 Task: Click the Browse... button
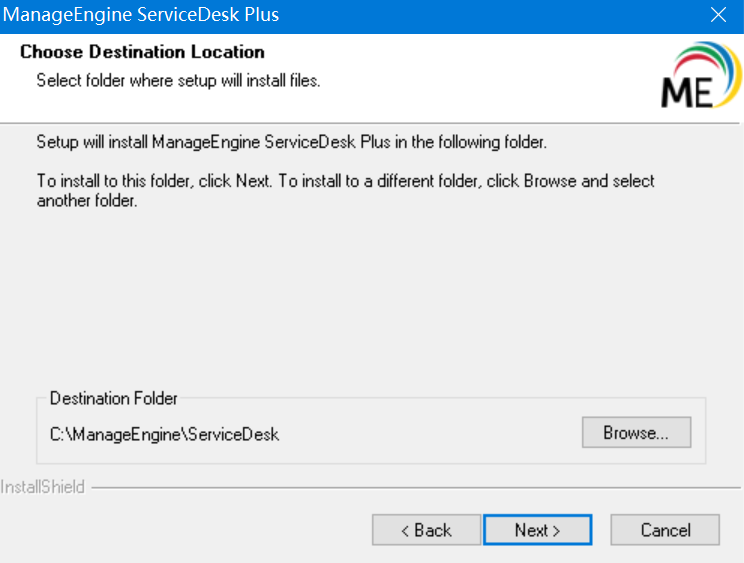636,434
